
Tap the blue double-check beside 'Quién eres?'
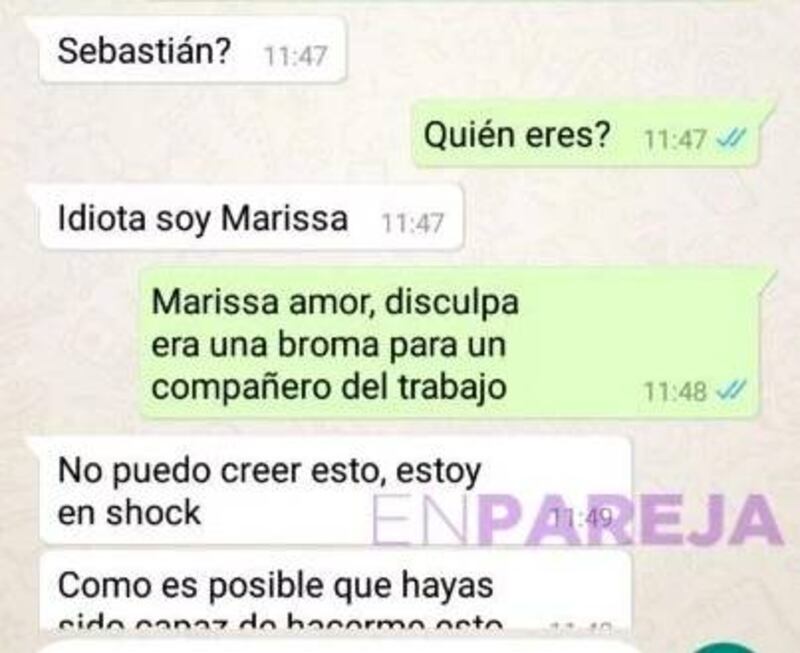click(x=732, y=137)
